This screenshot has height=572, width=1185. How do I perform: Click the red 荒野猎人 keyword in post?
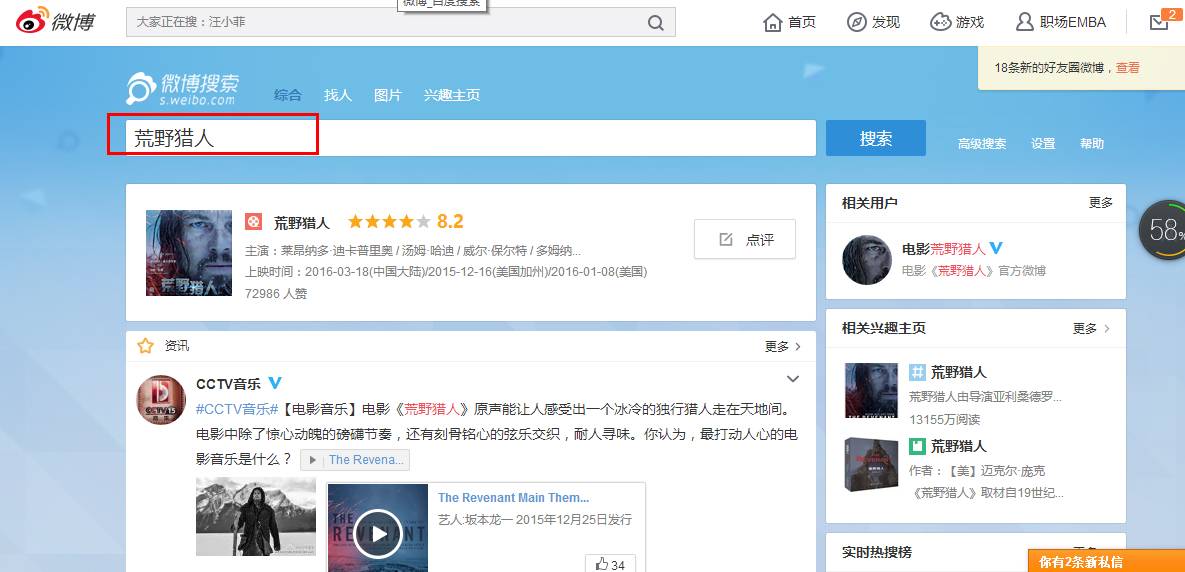(x=432, y=410)
